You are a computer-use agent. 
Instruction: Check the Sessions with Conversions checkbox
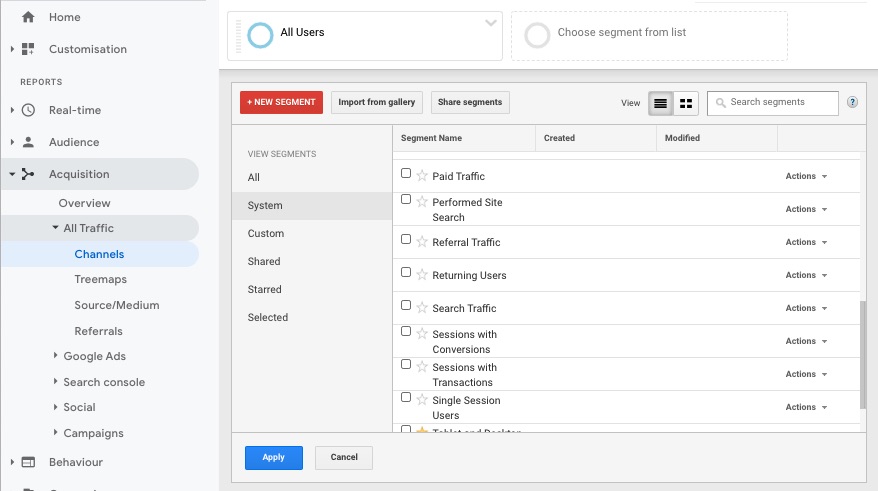tap(406, 332)
